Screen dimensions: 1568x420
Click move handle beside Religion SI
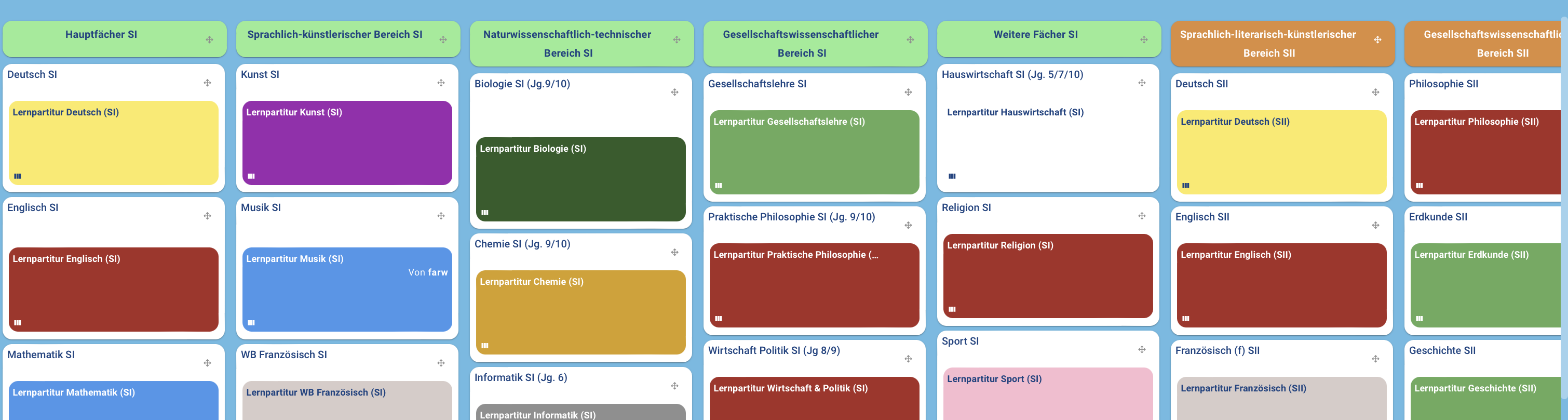coord(1142,216)
